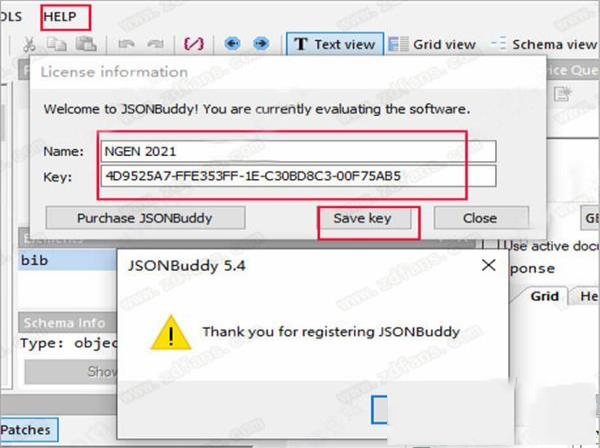Select the Grid tab in response panel
This screenshot has width=600, height=448.
tap(544, 296)
